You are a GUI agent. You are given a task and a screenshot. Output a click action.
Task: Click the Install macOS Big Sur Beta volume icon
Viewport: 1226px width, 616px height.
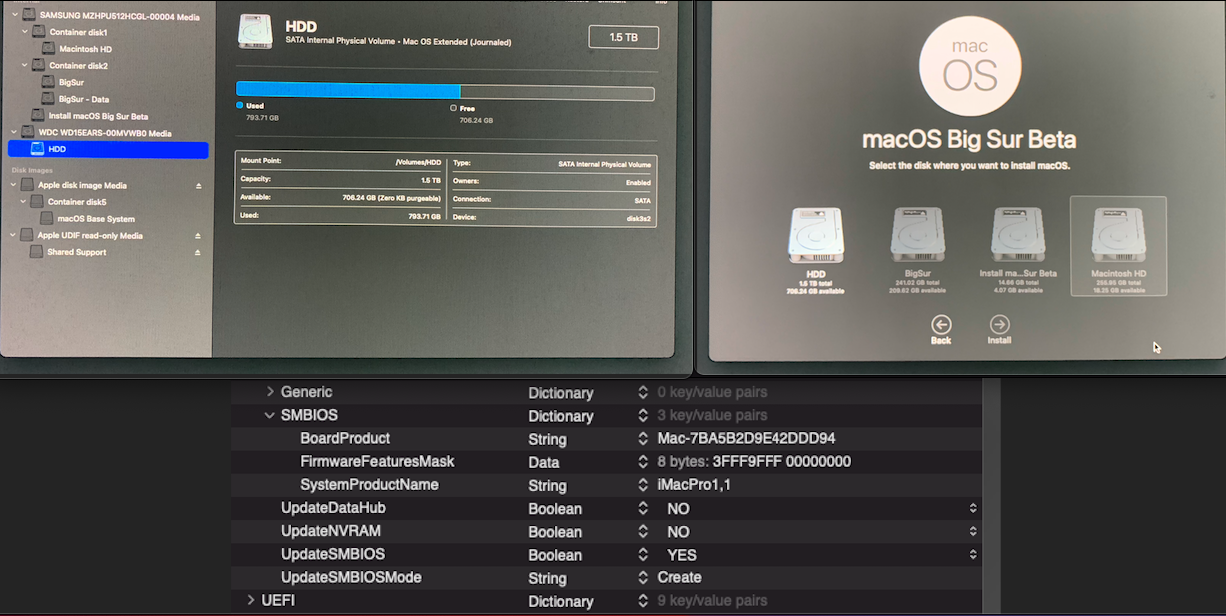click(x=38, y=116)
